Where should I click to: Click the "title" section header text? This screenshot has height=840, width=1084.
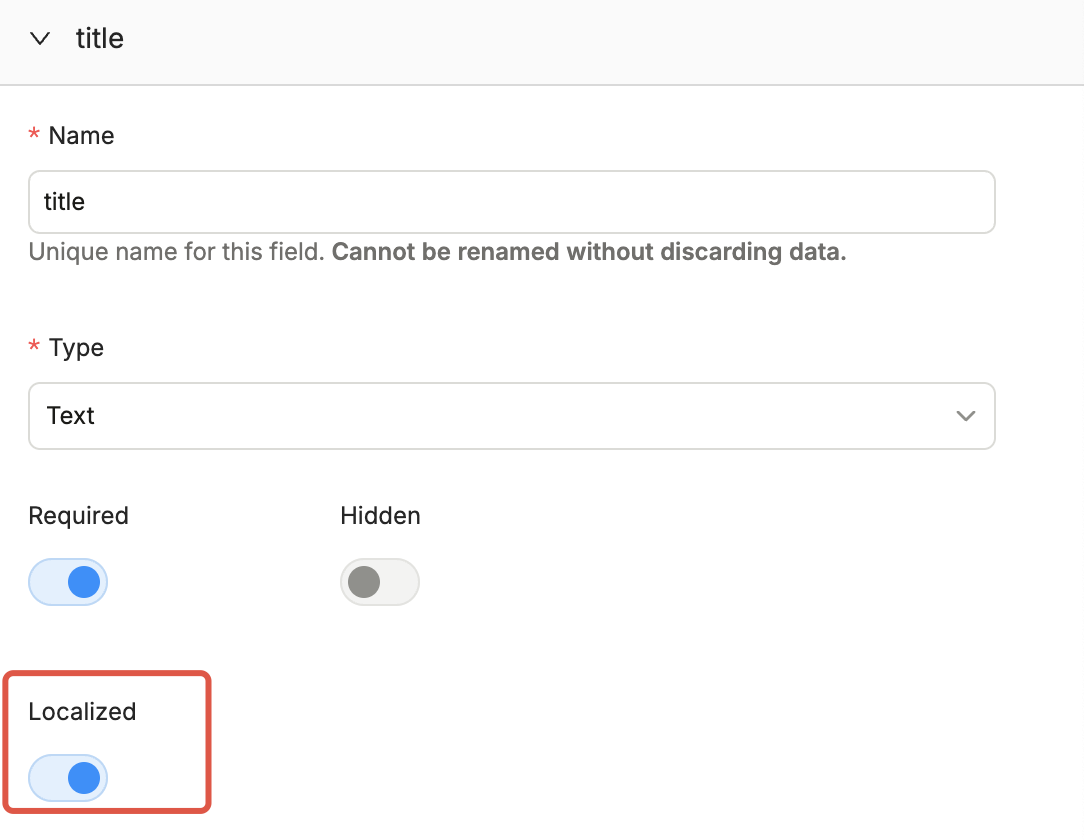pos(100,39)
